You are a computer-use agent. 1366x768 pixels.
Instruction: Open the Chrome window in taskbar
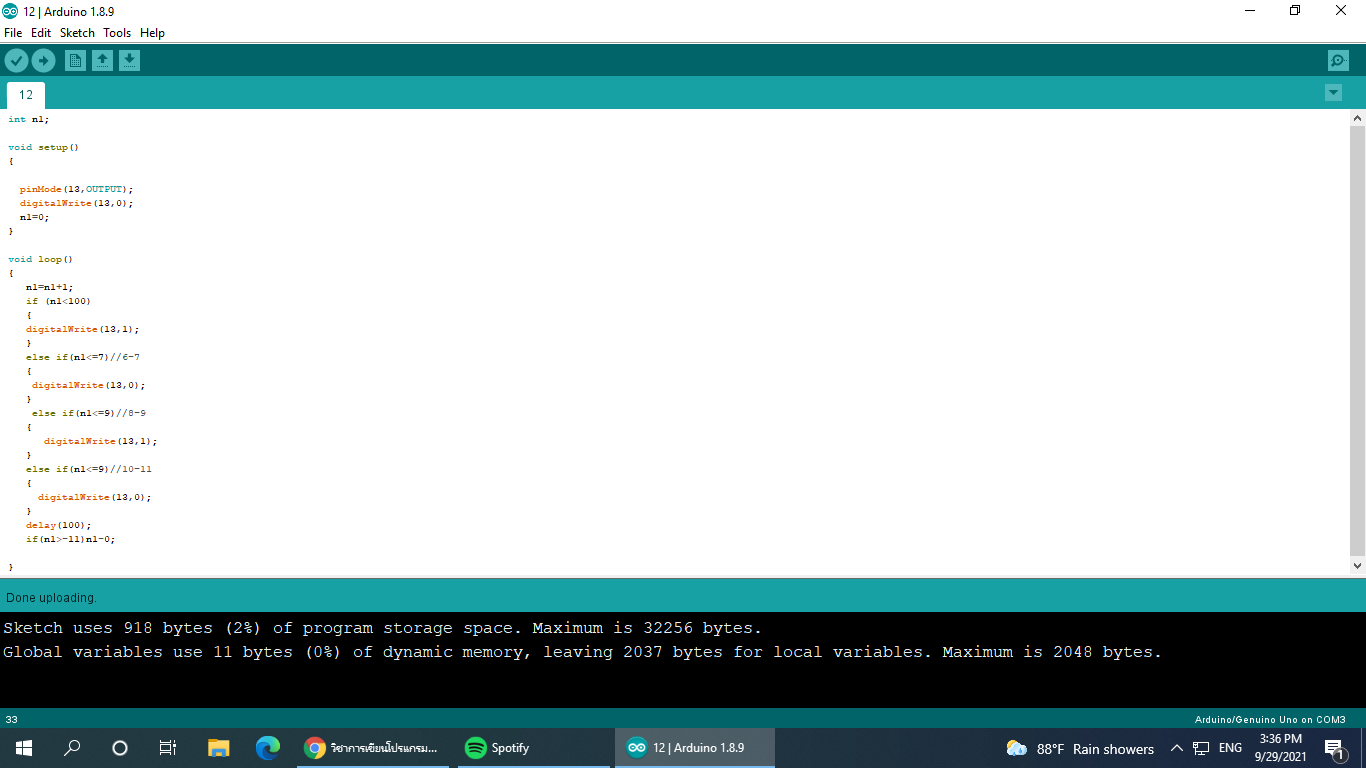[x=372, y=748]
